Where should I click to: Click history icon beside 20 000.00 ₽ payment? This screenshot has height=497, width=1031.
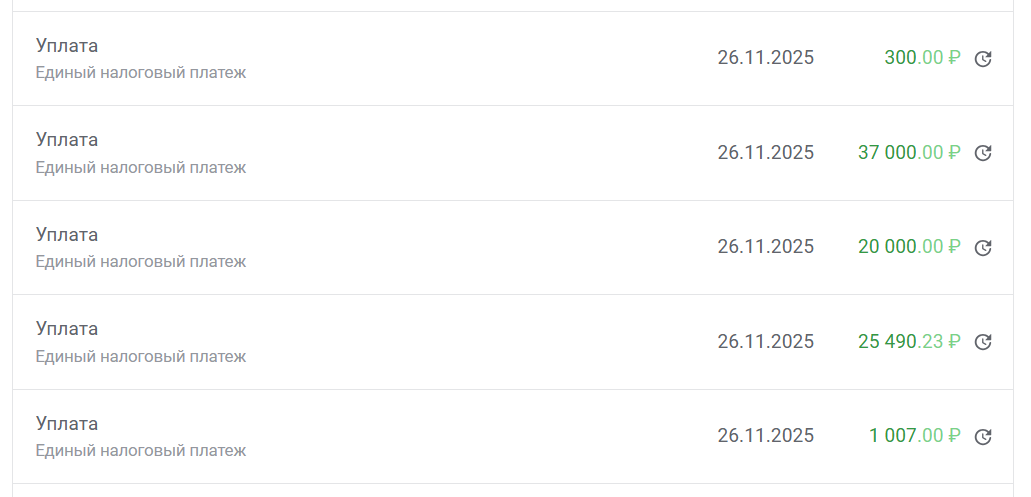[983, 248]
